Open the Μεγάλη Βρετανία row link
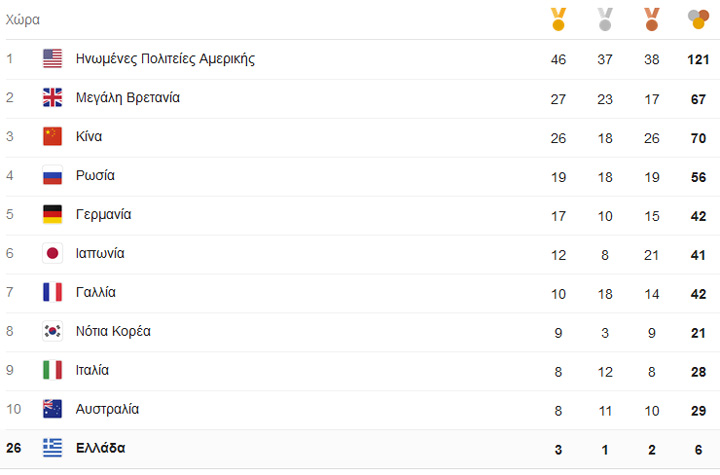720x475 pixels. (128, 98)
